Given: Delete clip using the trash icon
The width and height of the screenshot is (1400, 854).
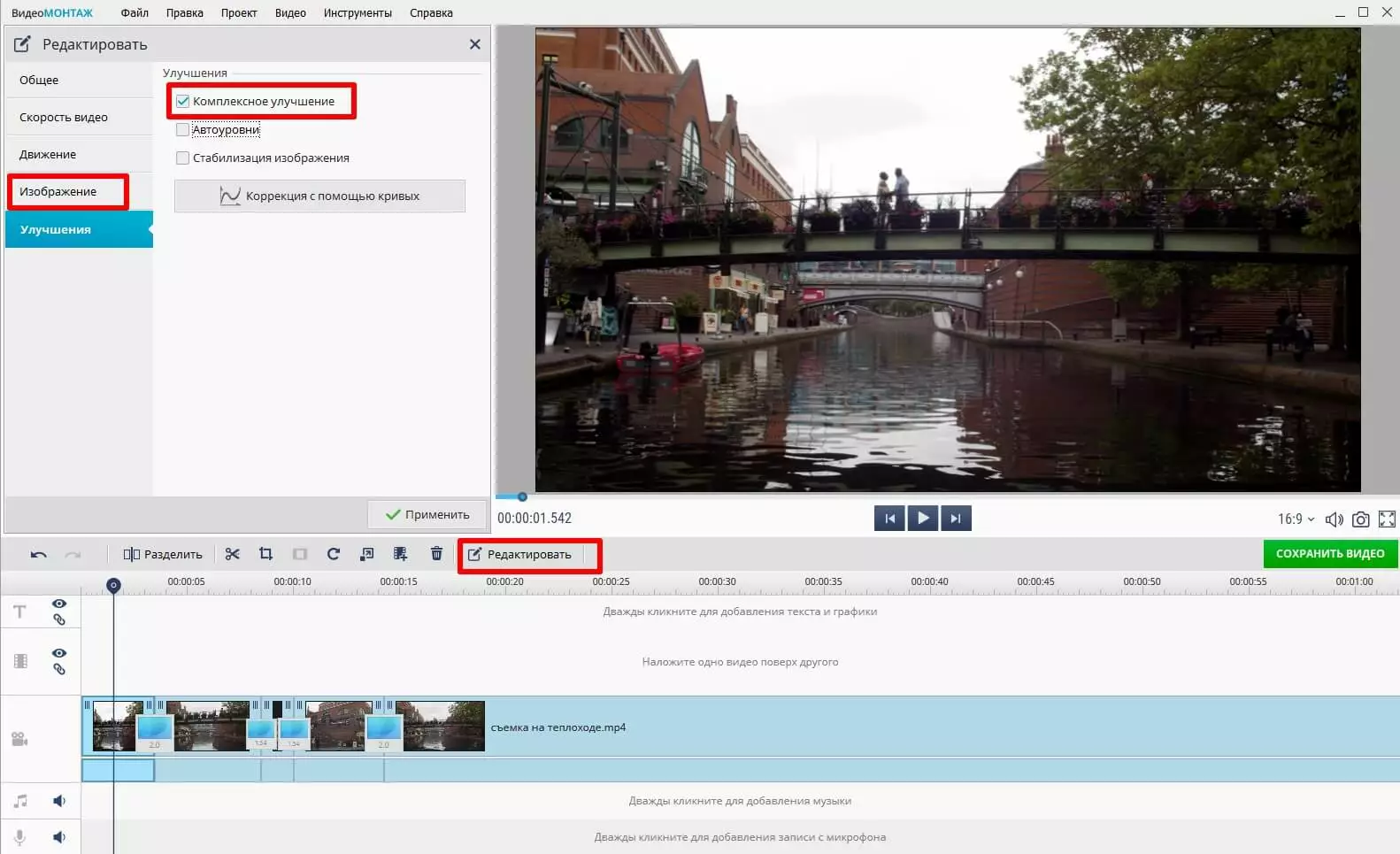Looking at the screenshot, I should 436,554.
